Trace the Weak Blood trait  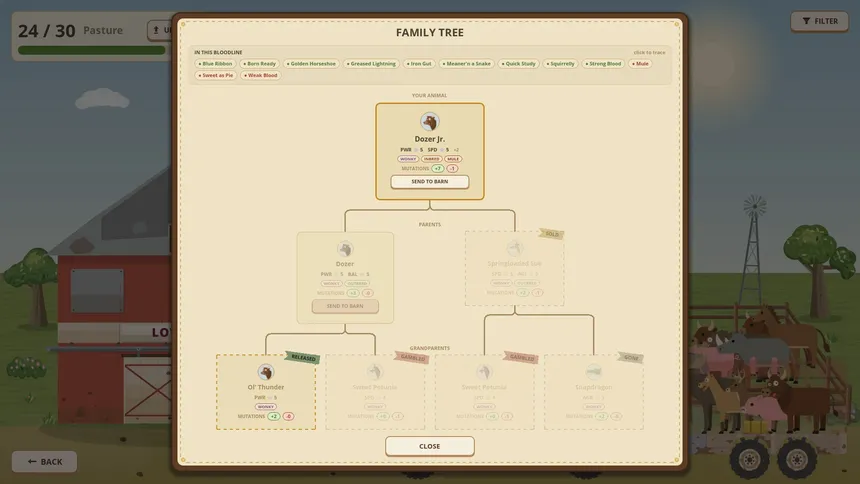point(261,75)
